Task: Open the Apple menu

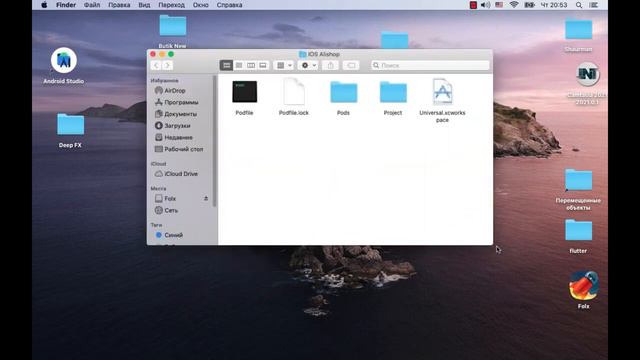Action: click(44, 5)
